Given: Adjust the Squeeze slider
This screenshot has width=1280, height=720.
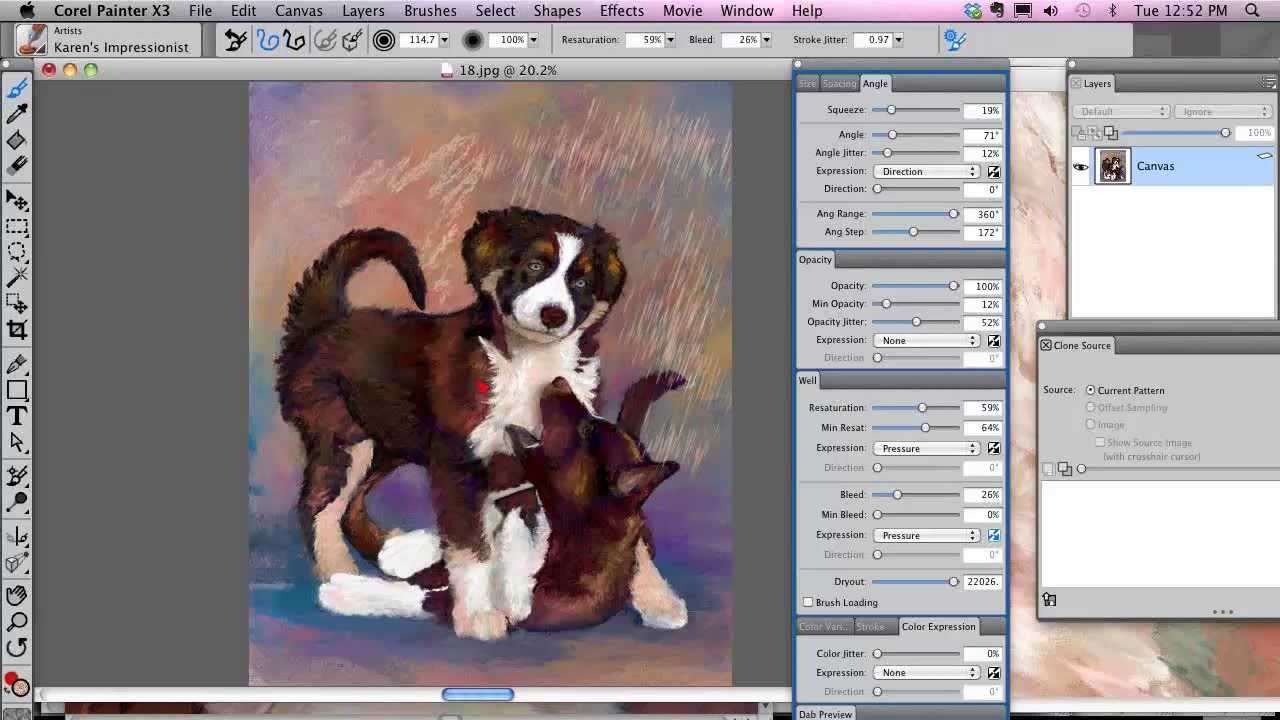Looking at the screenshot, I should tap(915, 110).
